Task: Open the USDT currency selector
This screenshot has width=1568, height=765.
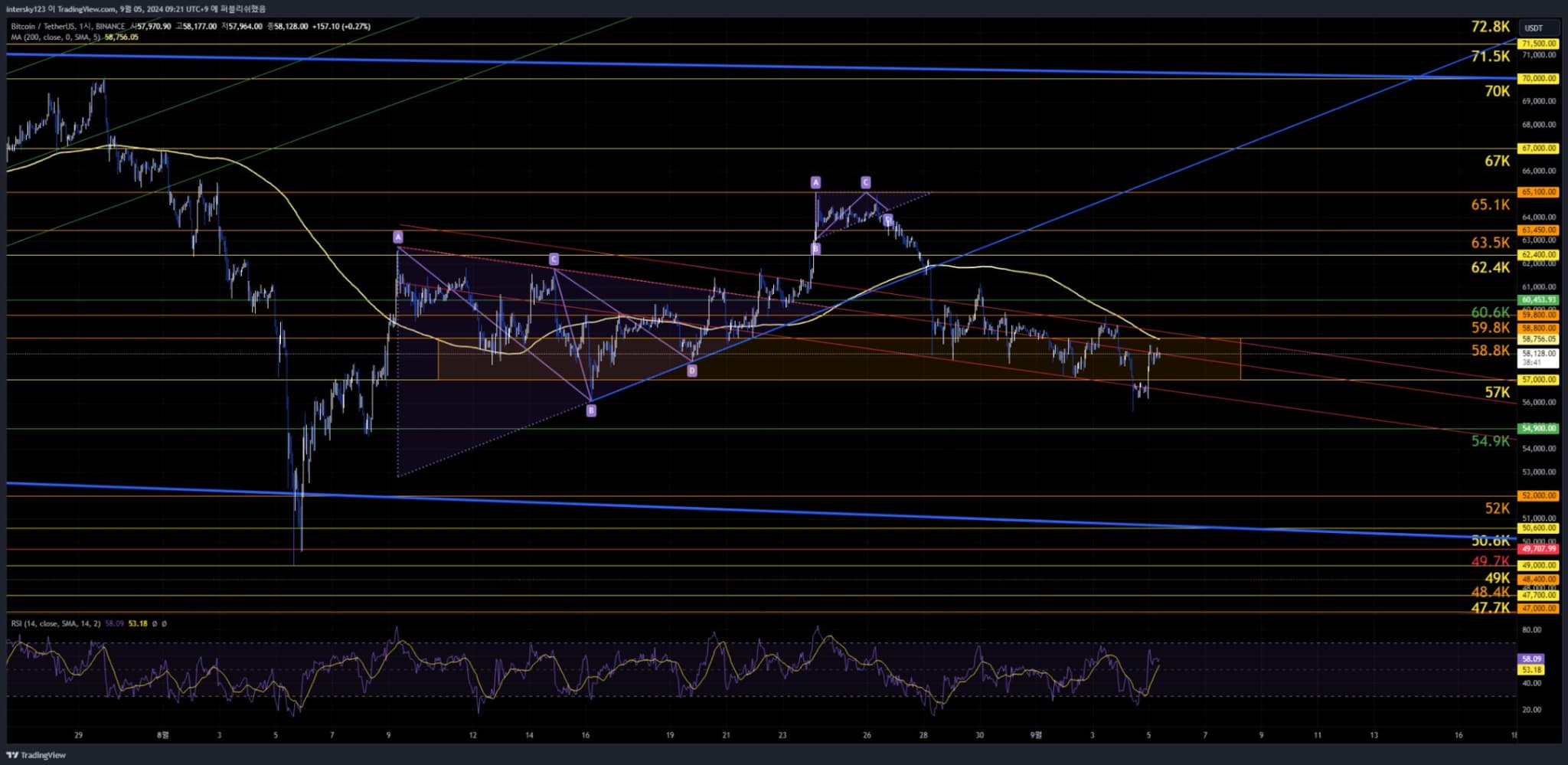Action: (x=1534, y=28)
